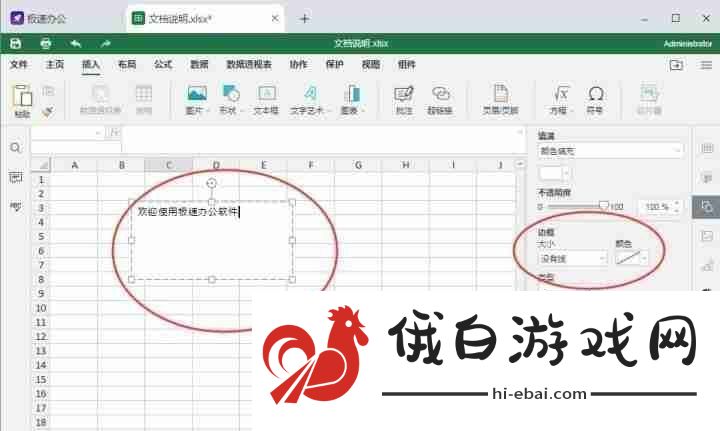
Task: Open the chat icon in left sidebar
Action: (15, 207)
